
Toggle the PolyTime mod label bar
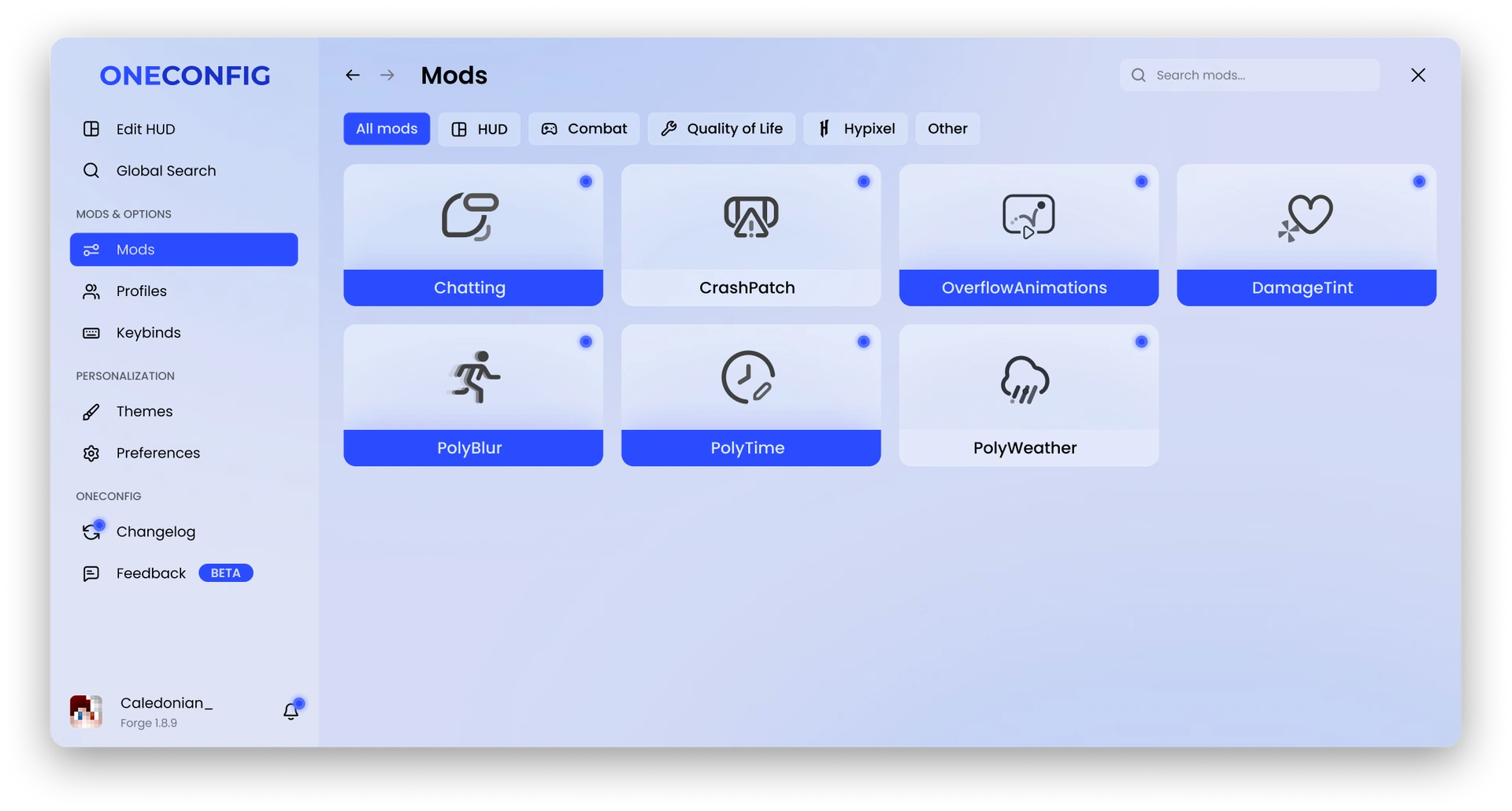point(751,448)
